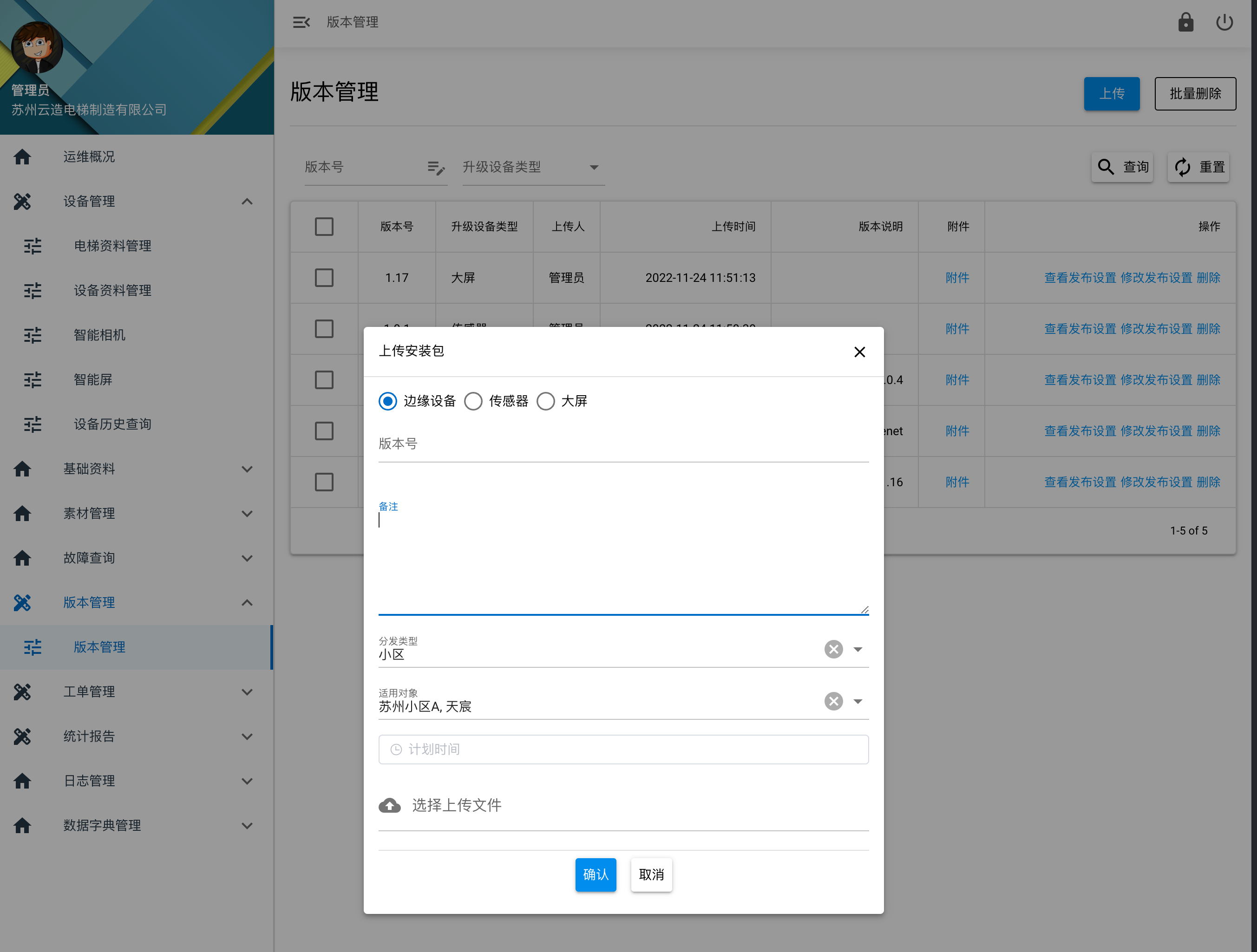Image resolution: width=1257 pixels, height=952 pixels.
Task: Open 电梯资料管理 in sidebar
Action: [112, 246]
